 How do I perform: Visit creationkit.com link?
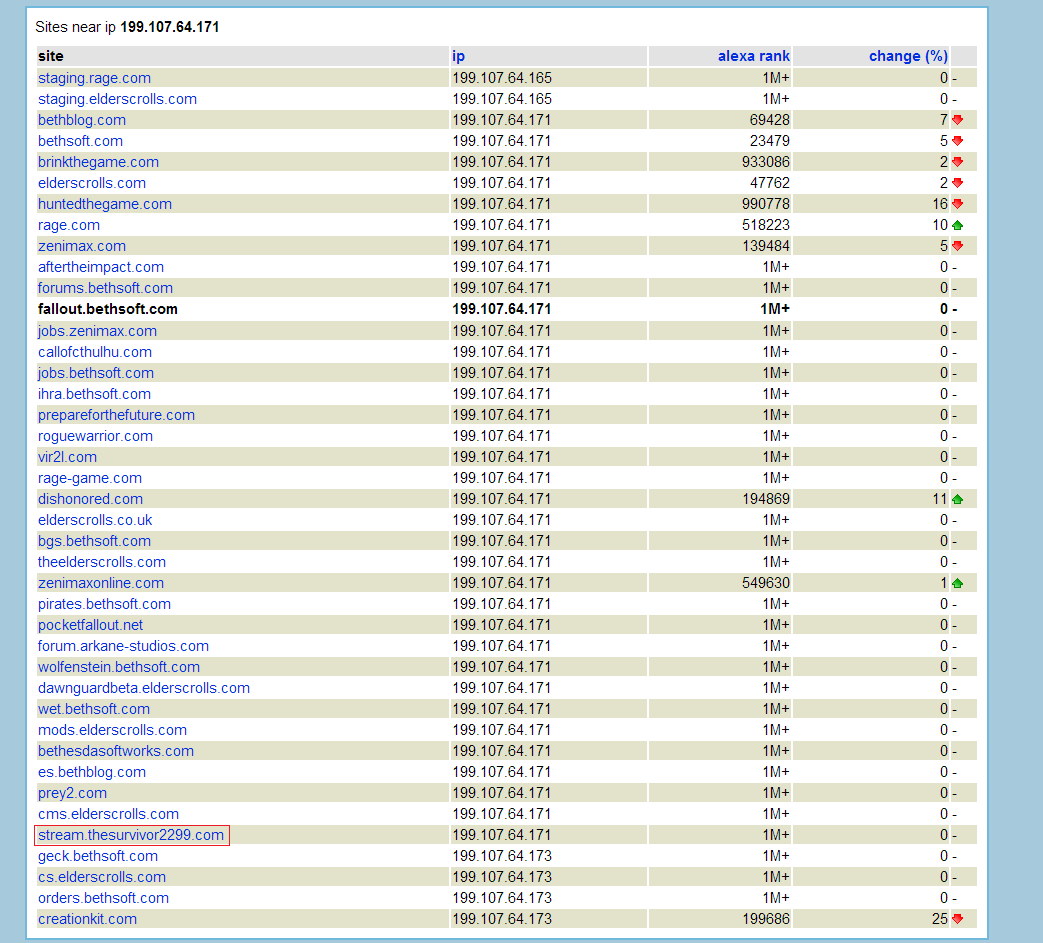(x=87, y=919)
